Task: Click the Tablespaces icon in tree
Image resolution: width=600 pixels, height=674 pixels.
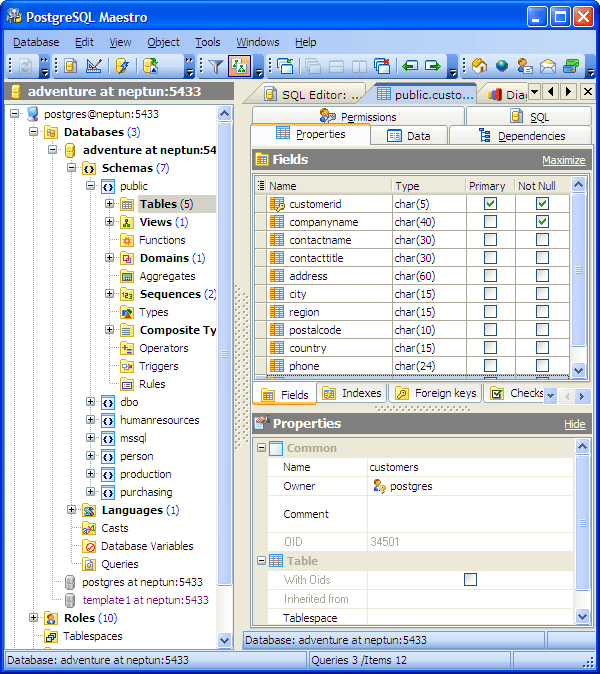Action: (51, 636)
